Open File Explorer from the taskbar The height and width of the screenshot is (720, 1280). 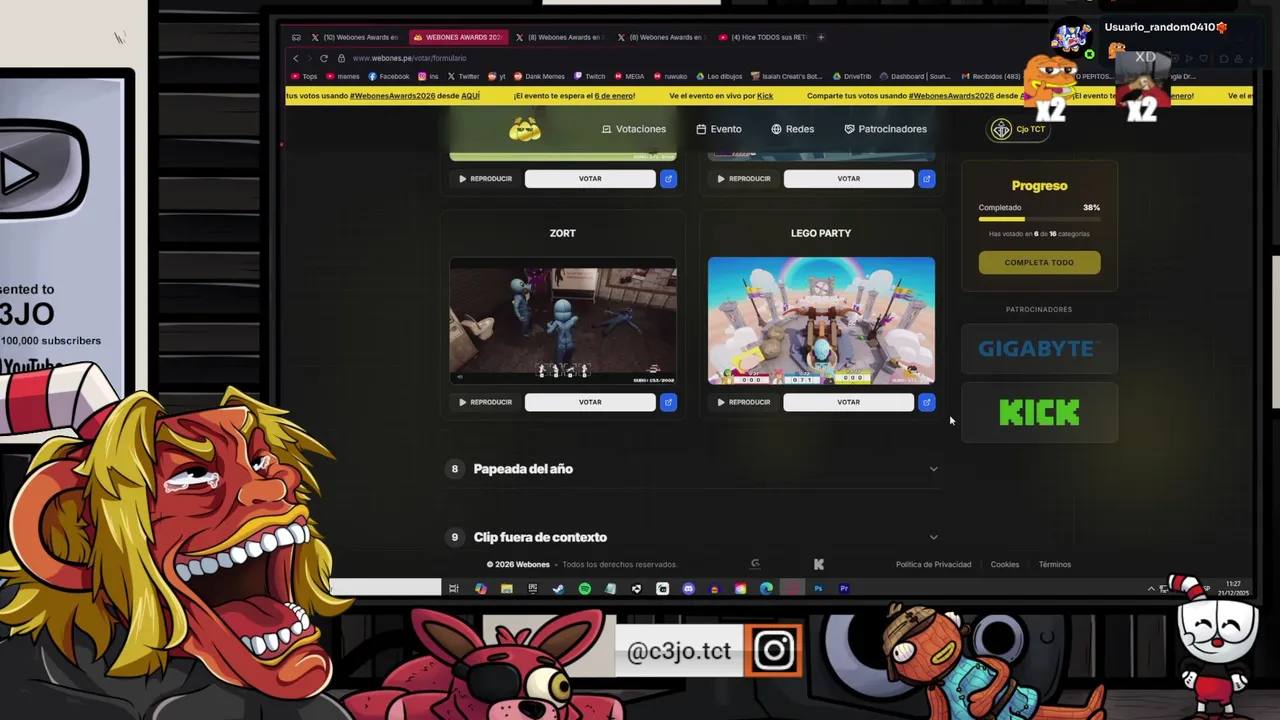tap(507, 589)
